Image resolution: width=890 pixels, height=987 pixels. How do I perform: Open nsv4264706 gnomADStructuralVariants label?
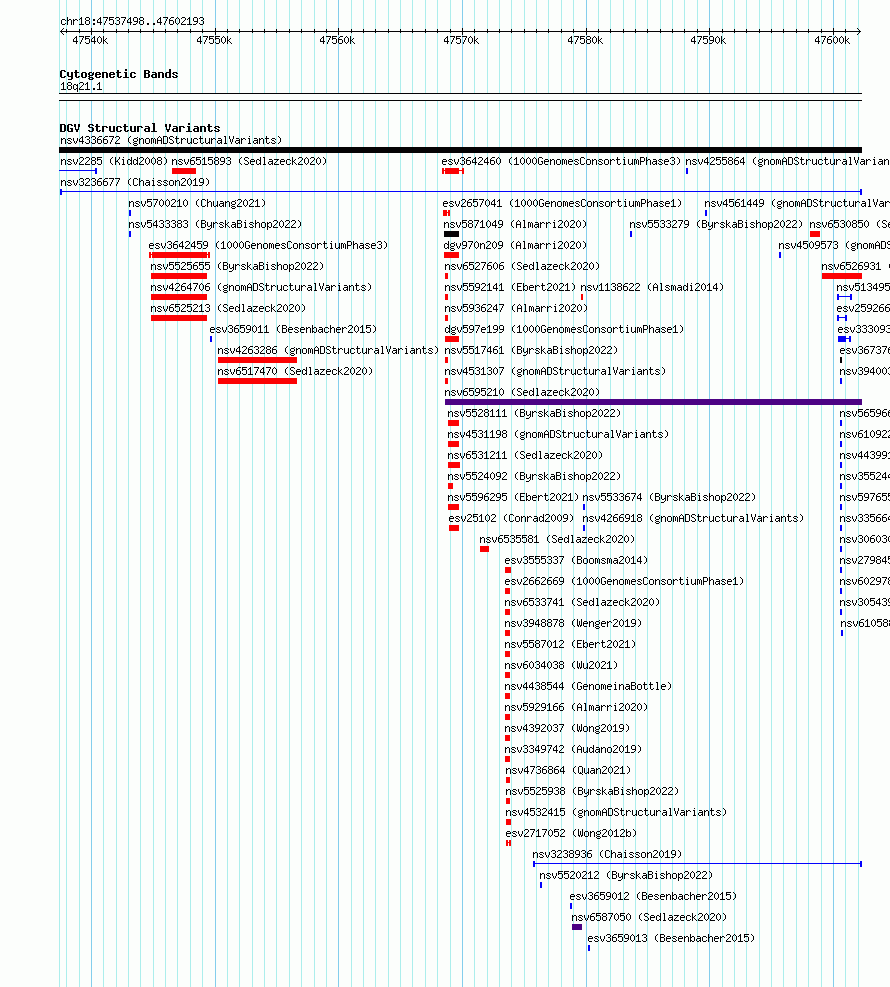coord(261,287)
